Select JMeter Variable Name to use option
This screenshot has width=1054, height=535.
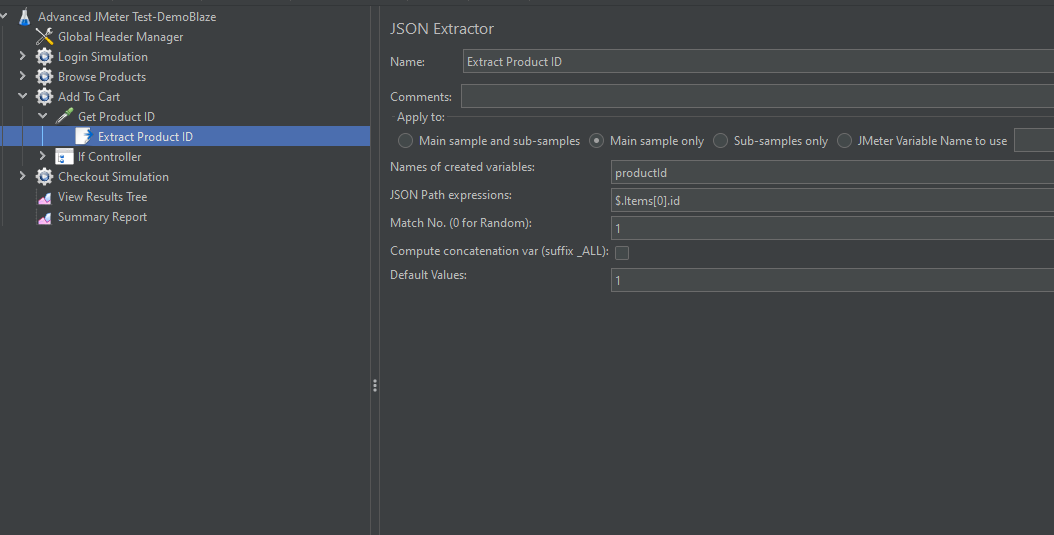(844, 141)
